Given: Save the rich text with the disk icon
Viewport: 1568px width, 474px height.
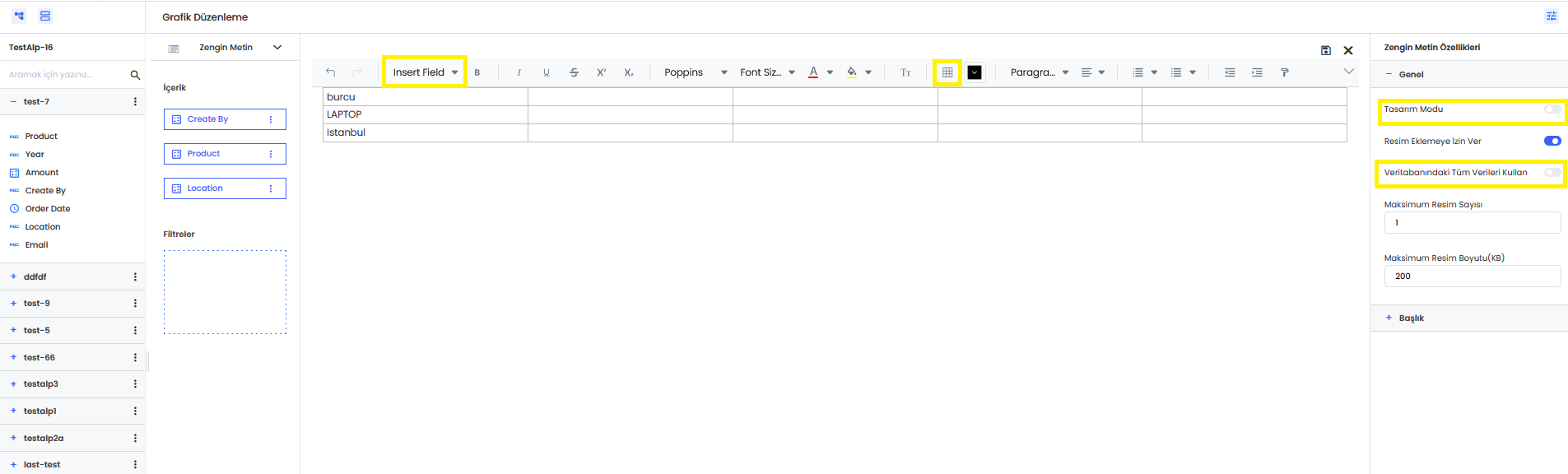Looking at the screenshot, I should tap(1326, 50).
